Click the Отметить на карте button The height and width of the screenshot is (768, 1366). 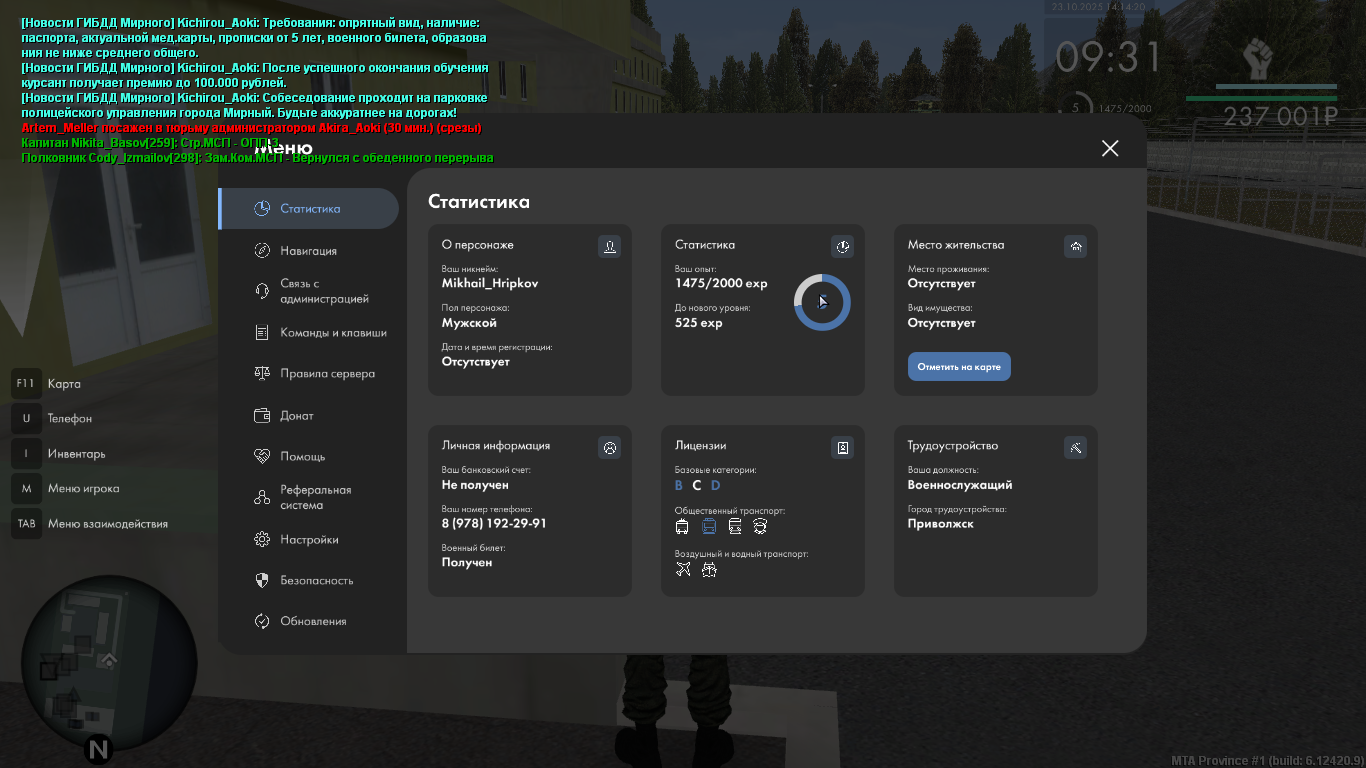(x=959, y=367)
